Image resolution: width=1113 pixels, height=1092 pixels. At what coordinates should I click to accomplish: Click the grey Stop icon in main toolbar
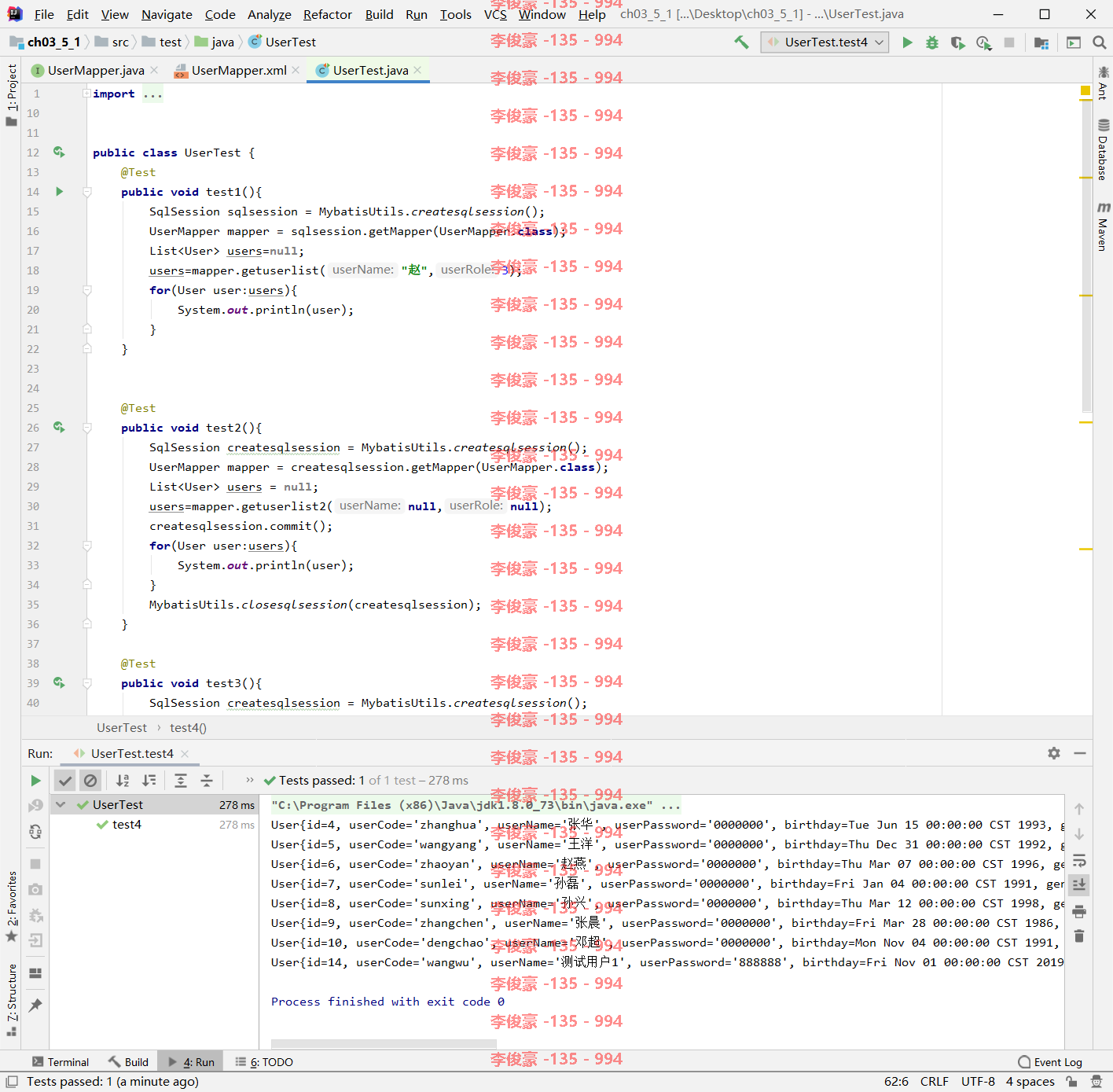(x=1009, y=42)
